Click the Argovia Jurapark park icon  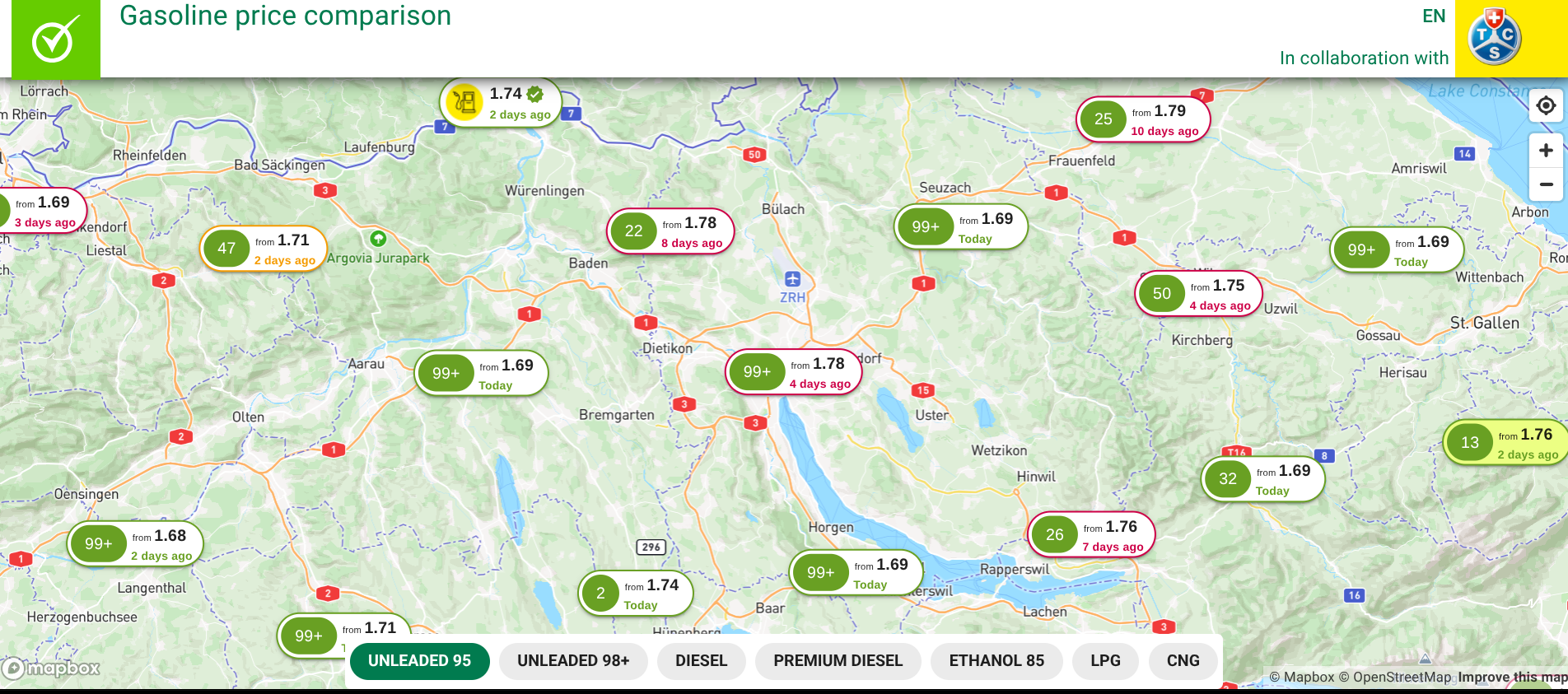pyautogui.click(x=378, y=239)
